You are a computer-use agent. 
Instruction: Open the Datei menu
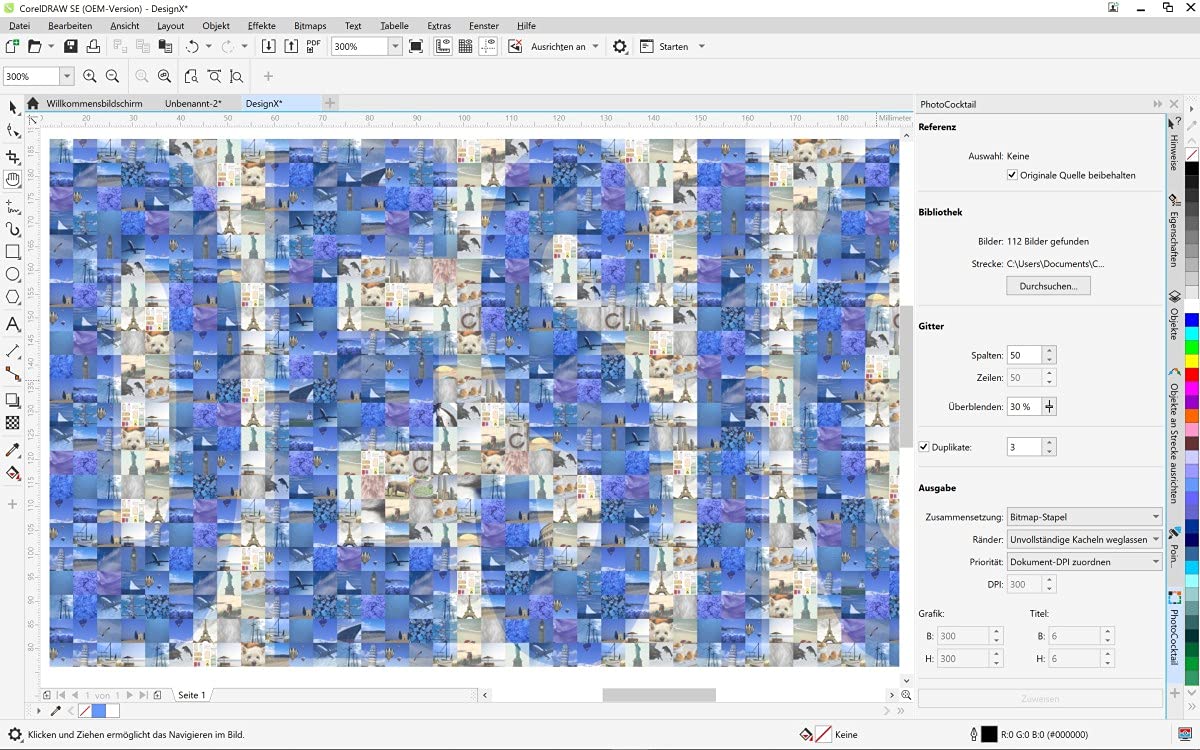[19, 25]
